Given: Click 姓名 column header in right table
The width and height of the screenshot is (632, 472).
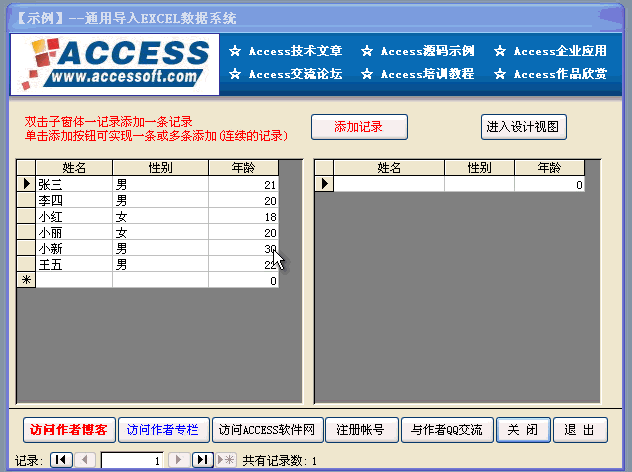Looking at the screenshot, I should [x=389, y=168].
